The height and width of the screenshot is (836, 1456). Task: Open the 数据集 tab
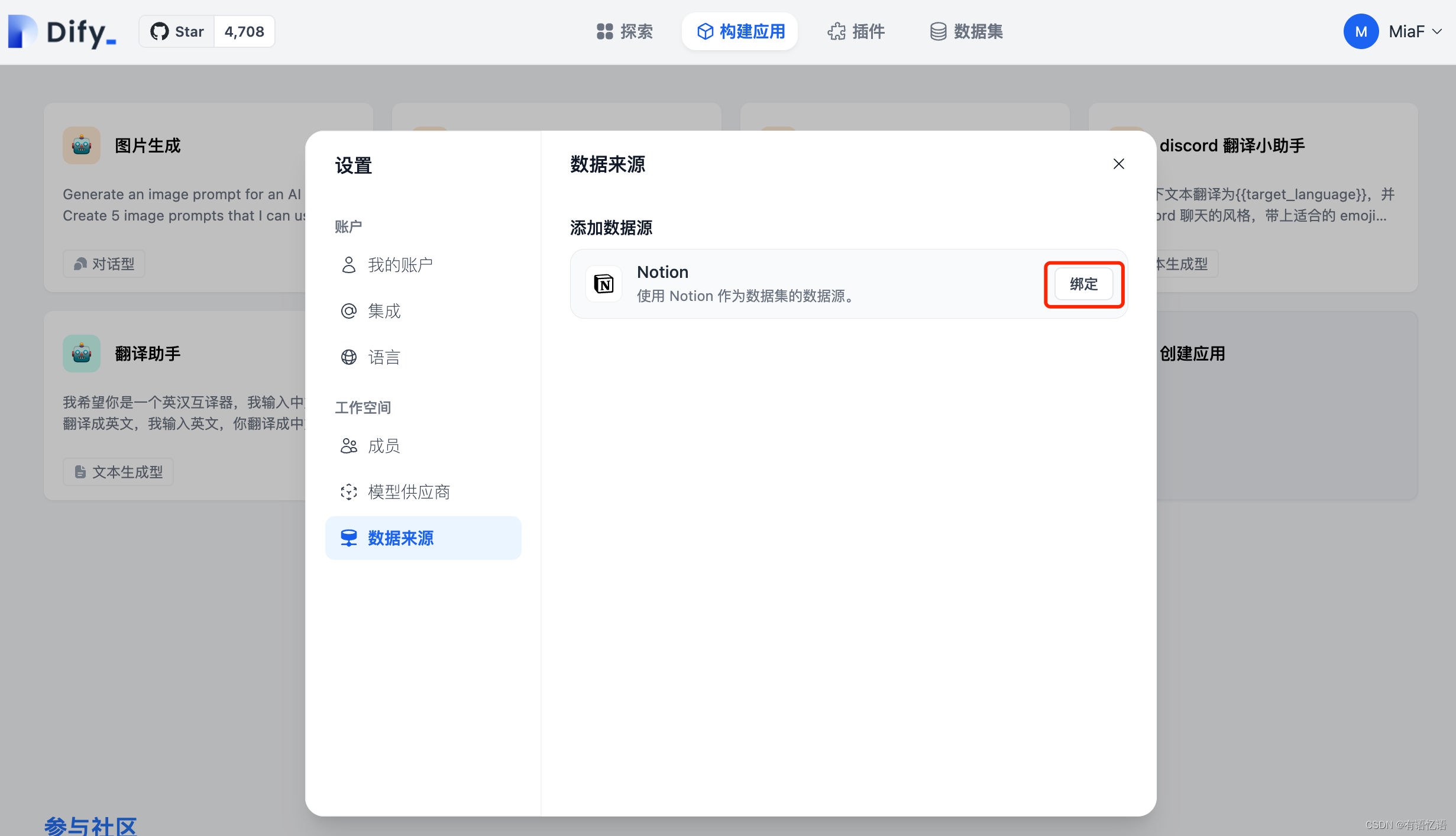(966, 31)
